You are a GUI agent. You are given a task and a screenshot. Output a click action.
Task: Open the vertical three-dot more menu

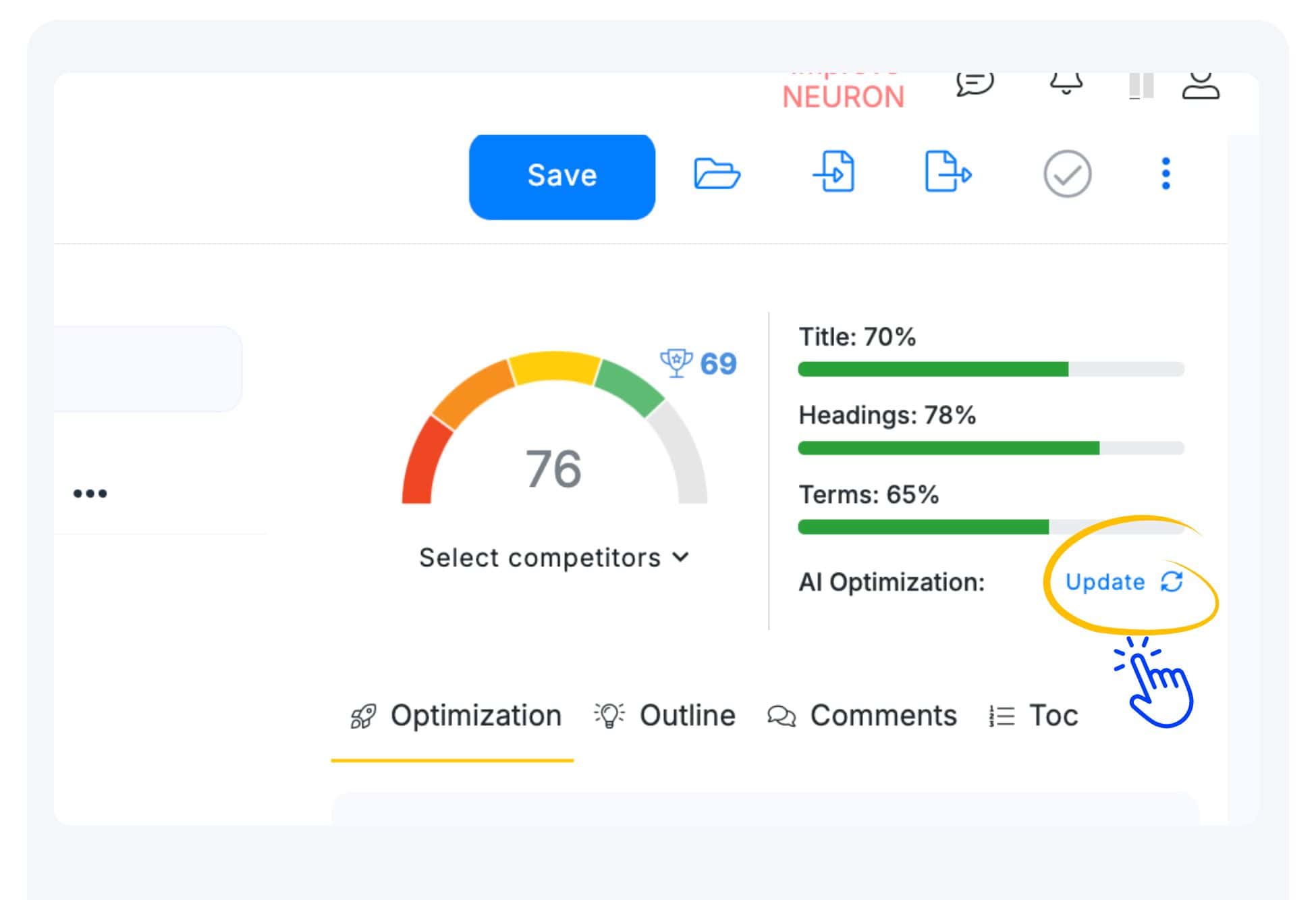point(1166,174)
